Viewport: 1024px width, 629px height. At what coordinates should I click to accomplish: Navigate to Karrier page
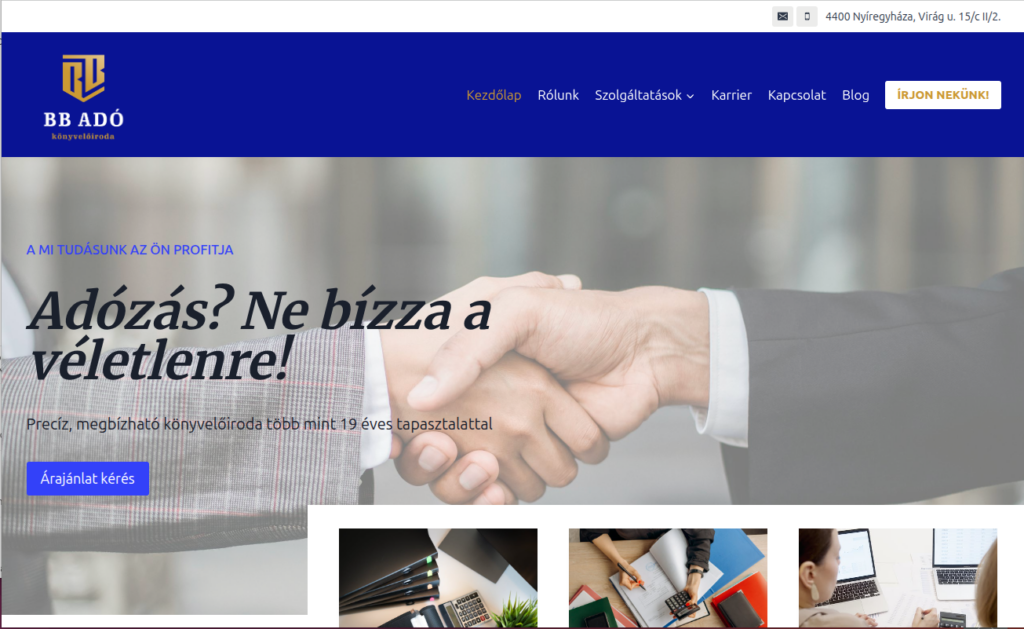(x=731, y=95)
